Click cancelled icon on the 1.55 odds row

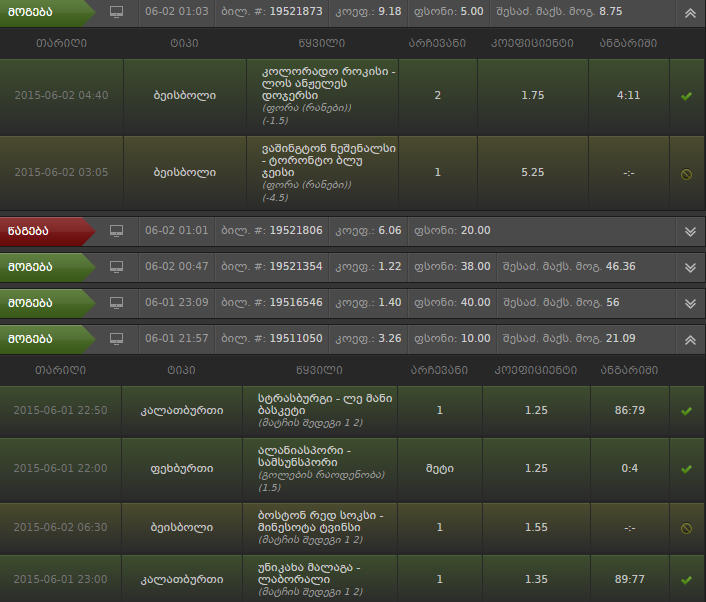[x=686, y=528]
